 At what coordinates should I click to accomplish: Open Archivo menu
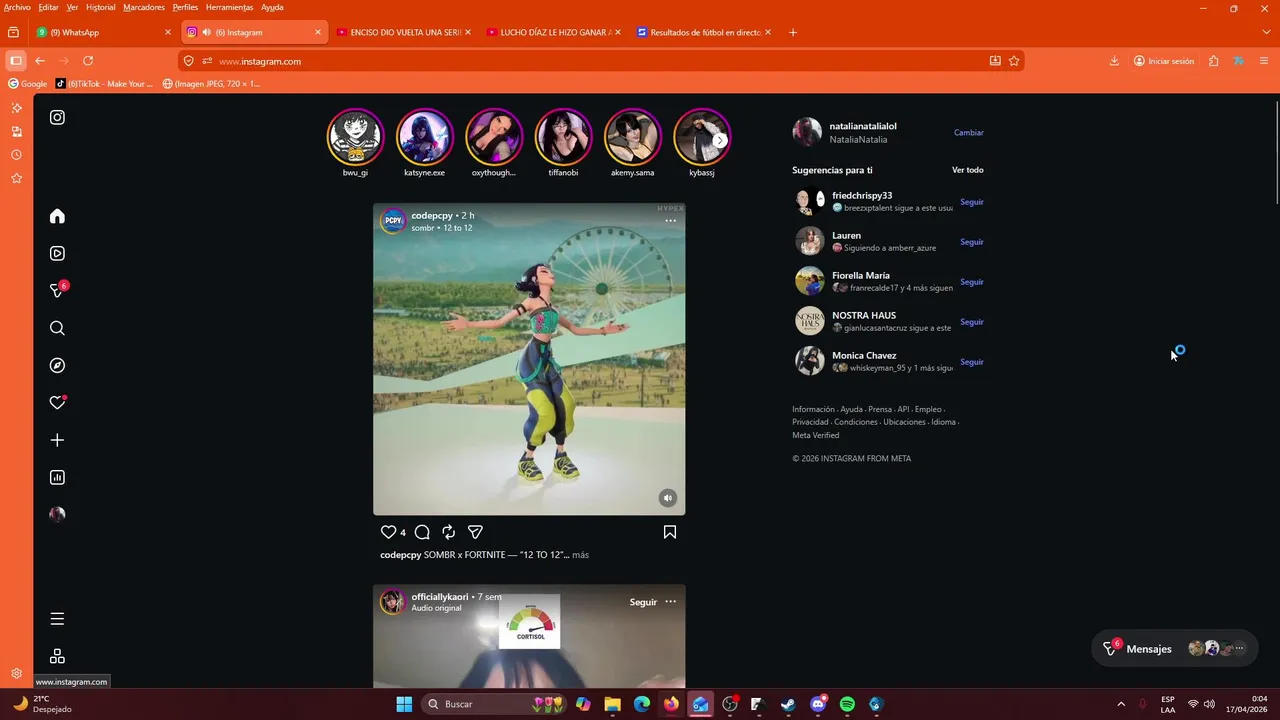tap(17, 7)
